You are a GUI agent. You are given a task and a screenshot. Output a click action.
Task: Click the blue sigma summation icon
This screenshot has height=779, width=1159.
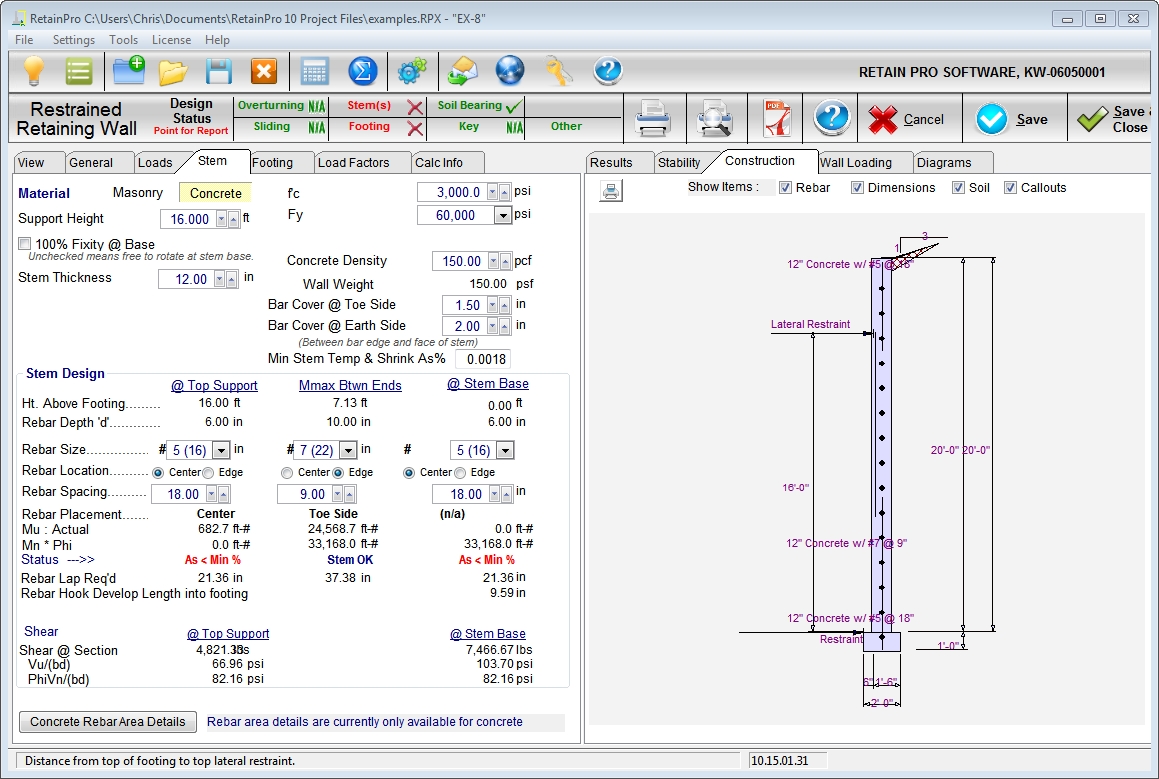pyautogui.click(x=362, y=72)
